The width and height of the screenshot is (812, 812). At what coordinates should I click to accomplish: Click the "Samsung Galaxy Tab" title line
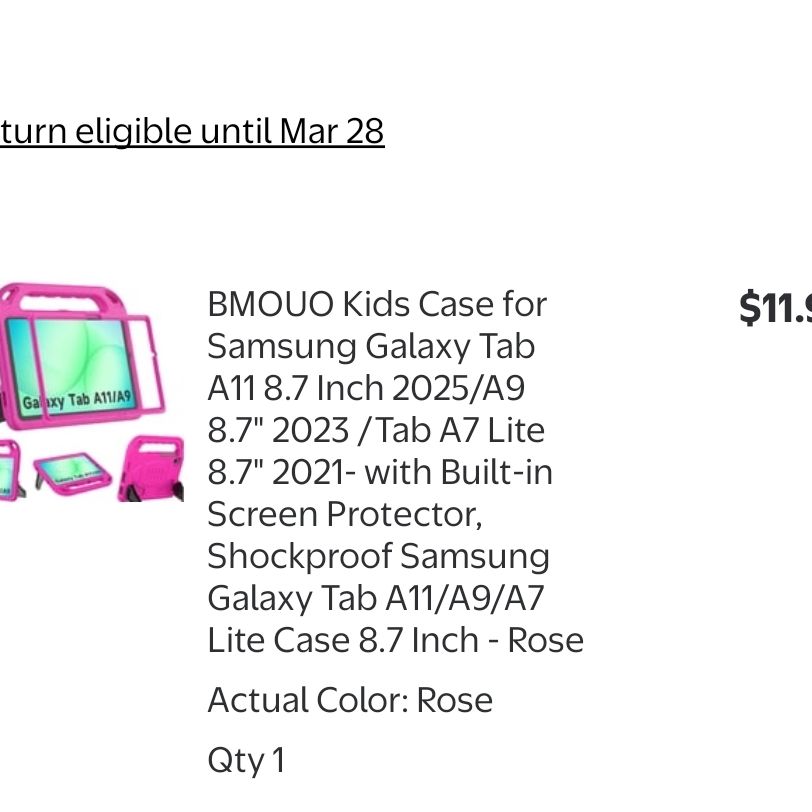point(371,346)
